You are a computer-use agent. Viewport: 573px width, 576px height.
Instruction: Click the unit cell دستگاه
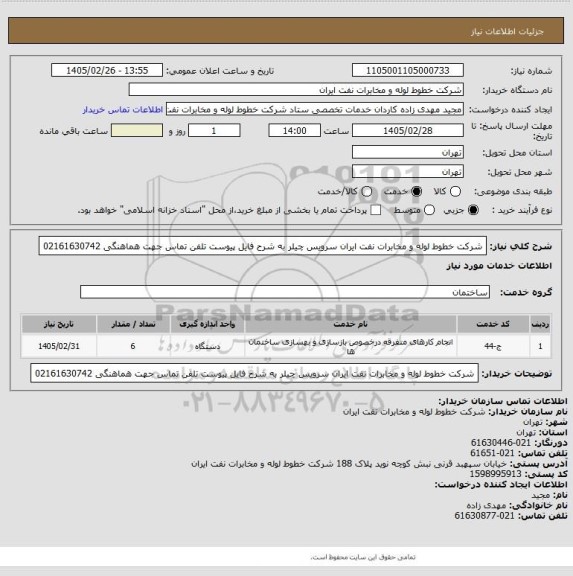[207, 346]
